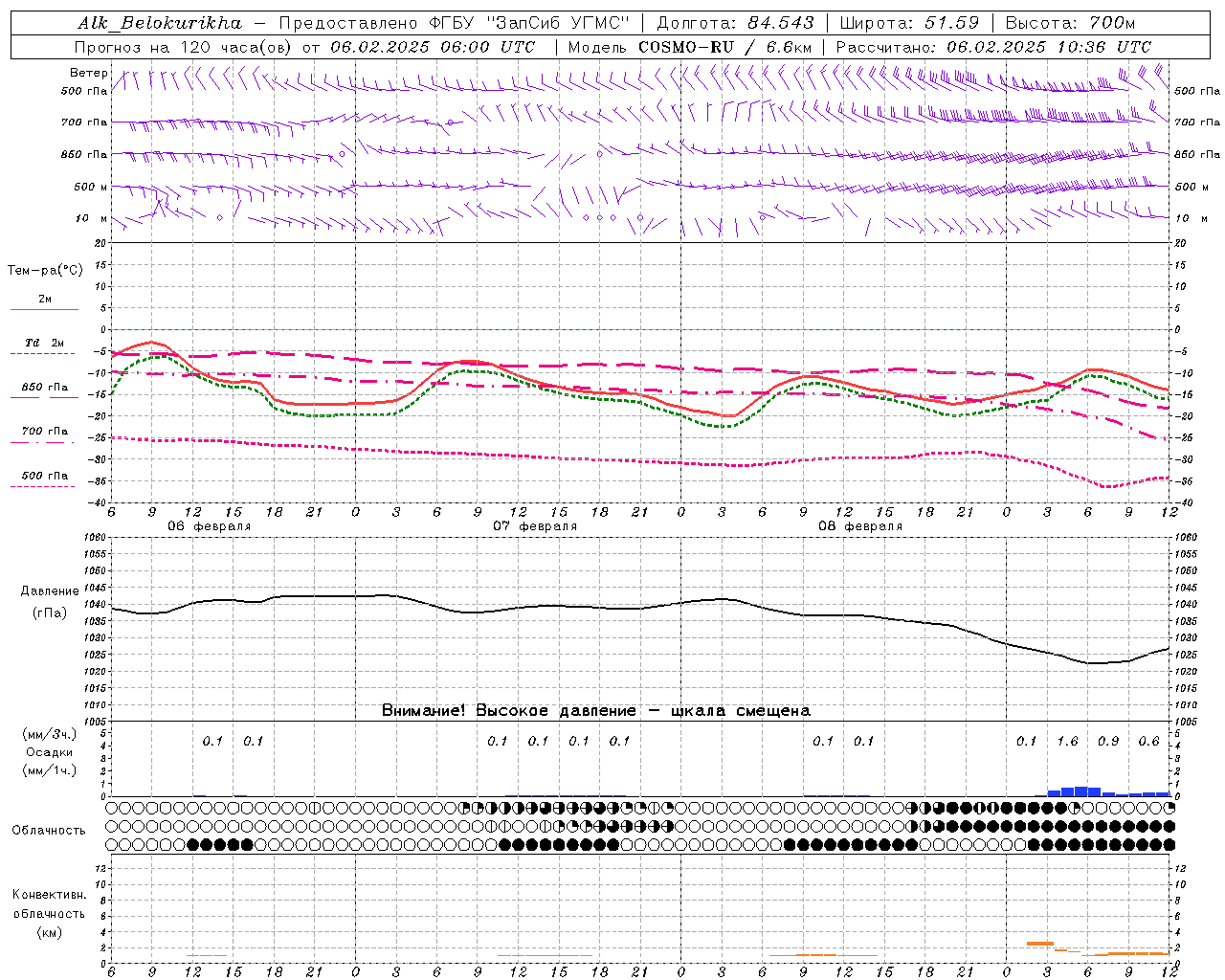Click the Давление pressure panel label
The image size is (1225, 980).
[x=49, y=591]
